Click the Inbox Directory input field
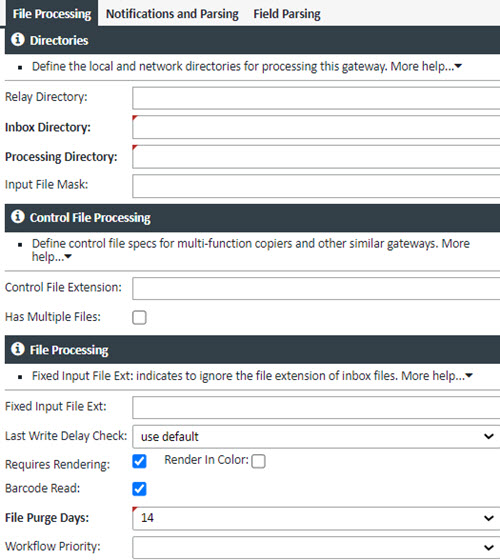 point(316,127)
